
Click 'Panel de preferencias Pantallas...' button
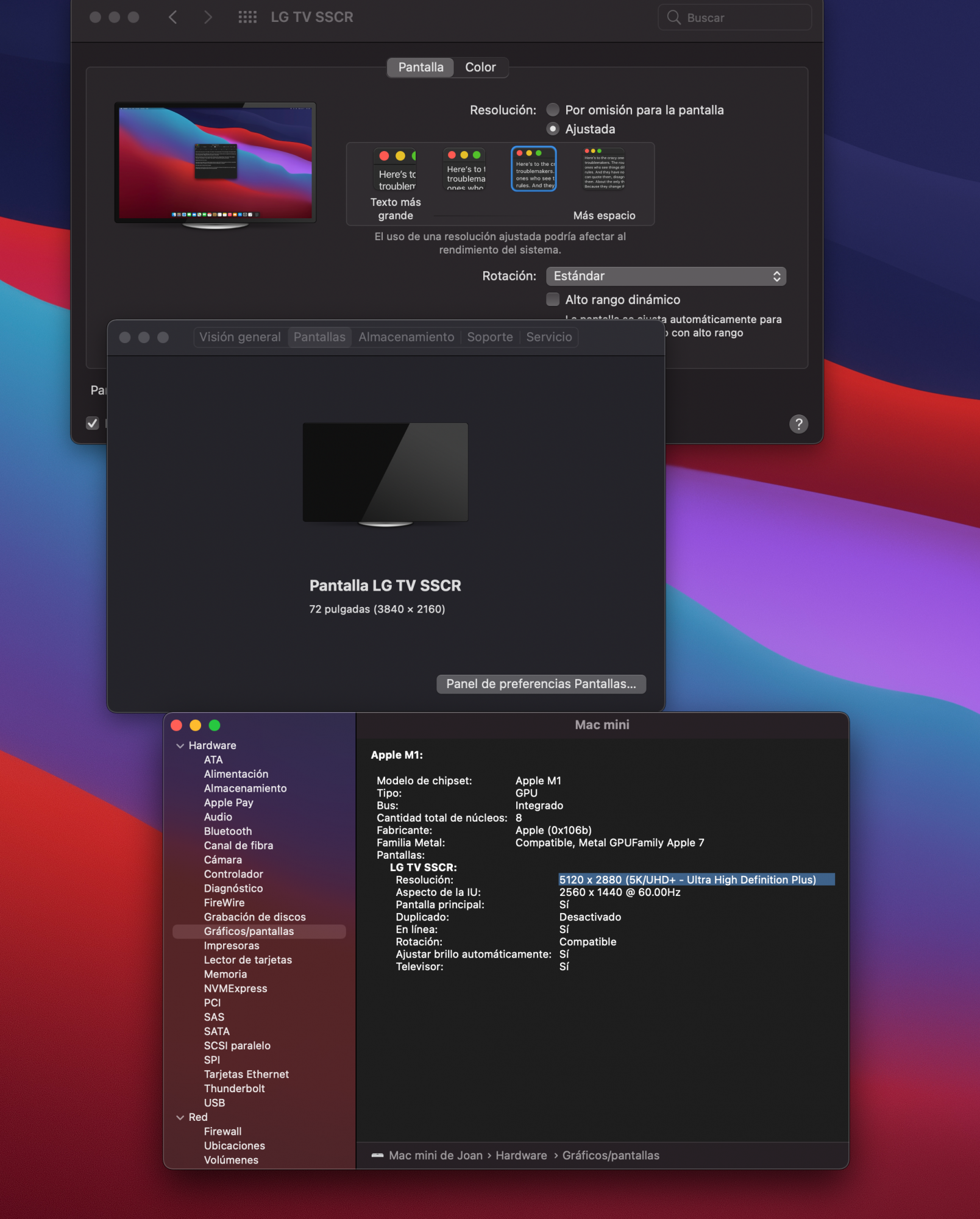(541, 684)
